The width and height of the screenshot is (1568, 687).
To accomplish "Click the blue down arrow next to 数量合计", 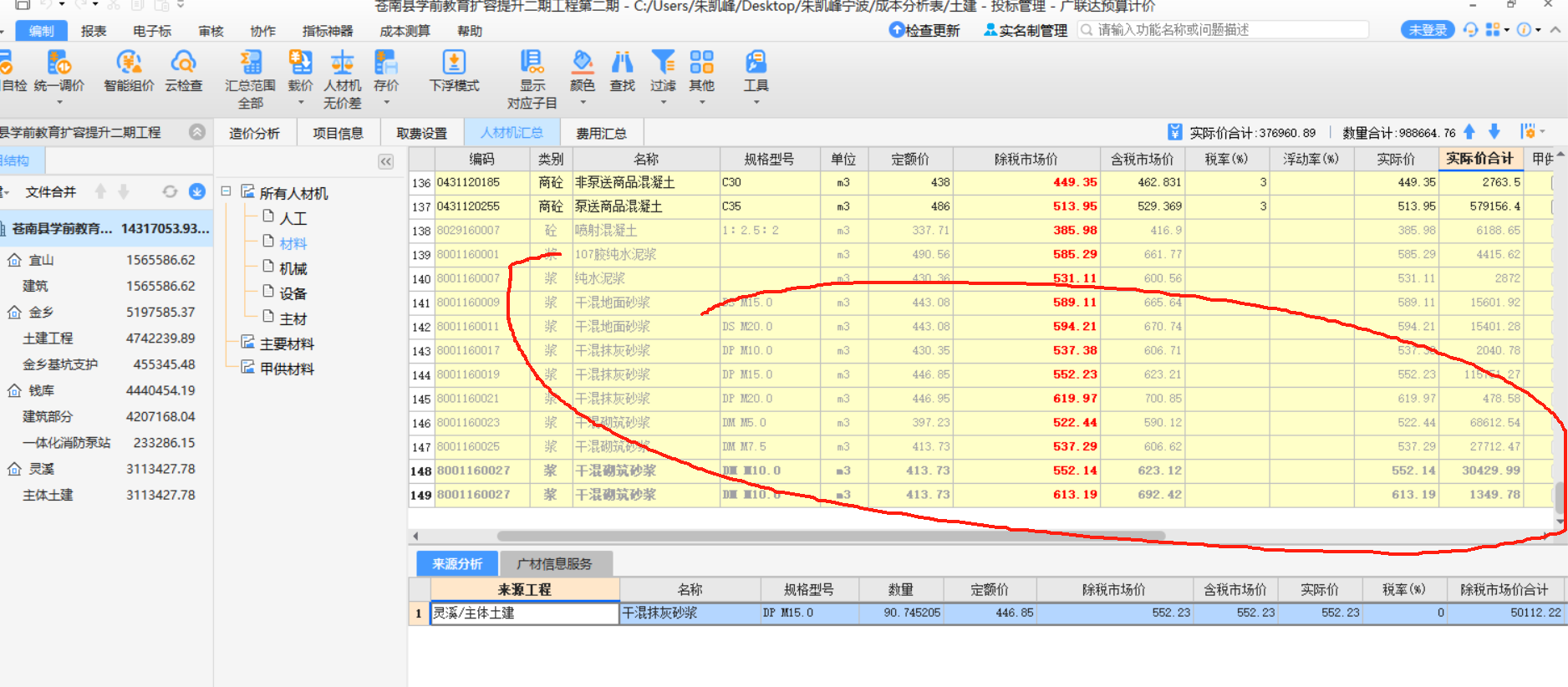I will coord(1494,132).
